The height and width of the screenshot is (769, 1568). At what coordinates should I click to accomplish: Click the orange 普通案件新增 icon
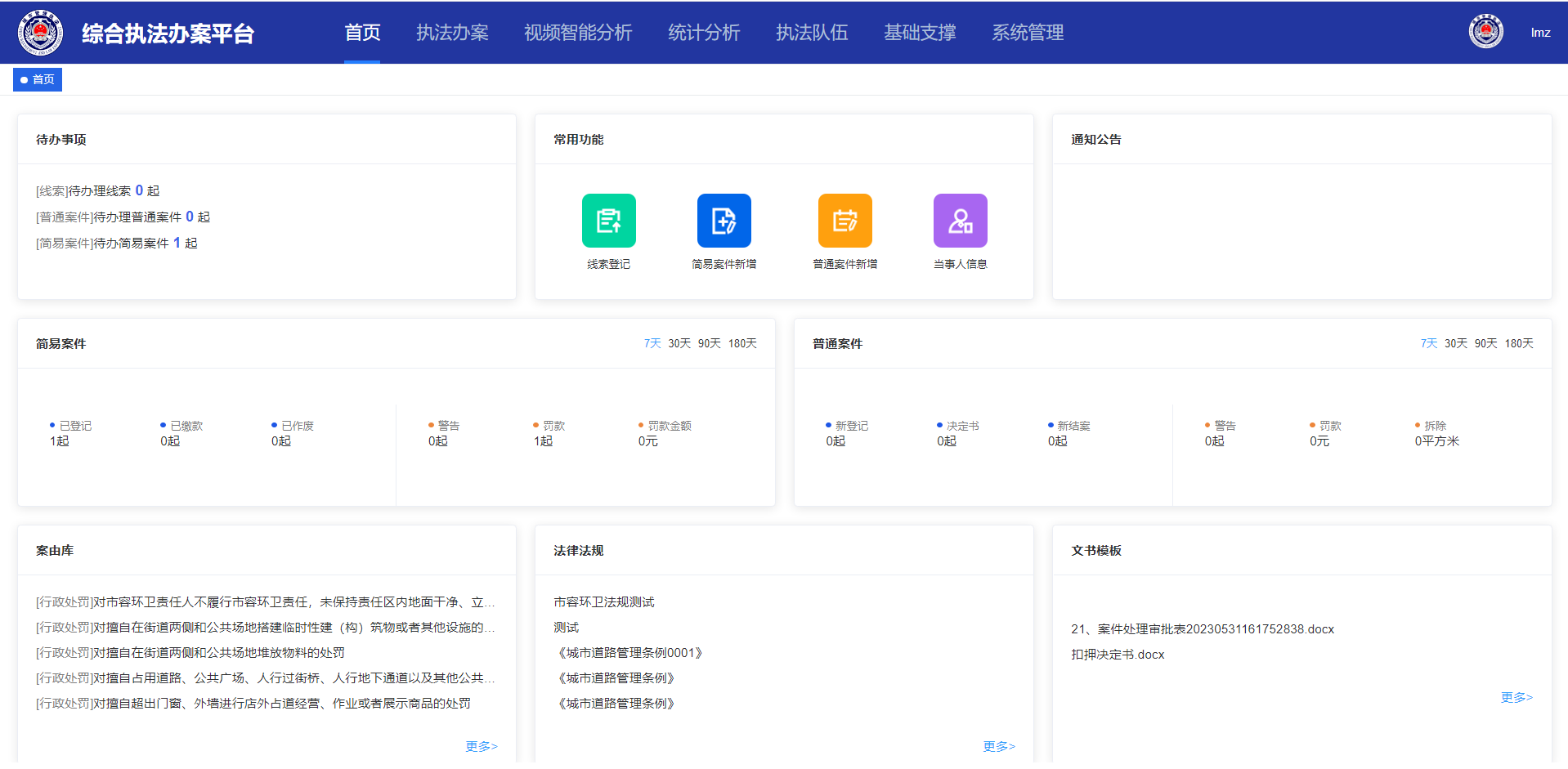844,221
